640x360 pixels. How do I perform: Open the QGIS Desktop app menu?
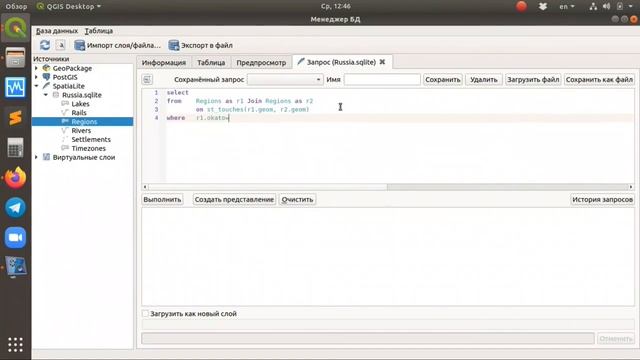(x=69, y=6)
